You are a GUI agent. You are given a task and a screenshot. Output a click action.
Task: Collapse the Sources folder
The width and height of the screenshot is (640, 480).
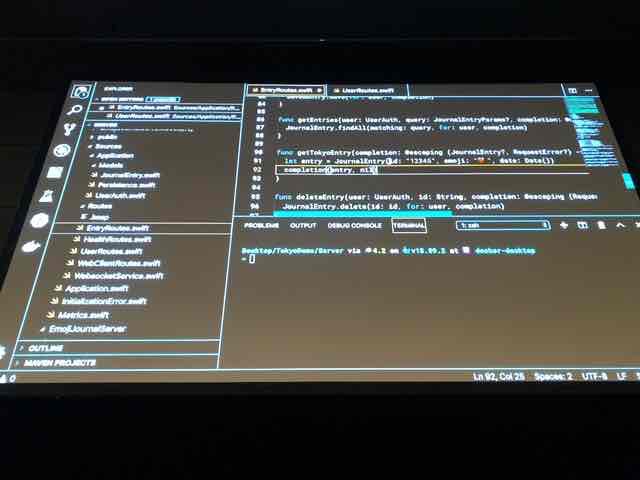(107, 146)
